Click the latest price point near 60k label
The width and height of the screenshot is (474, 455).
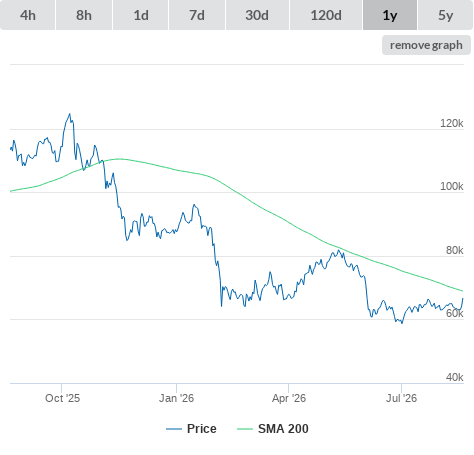[463, 299]
